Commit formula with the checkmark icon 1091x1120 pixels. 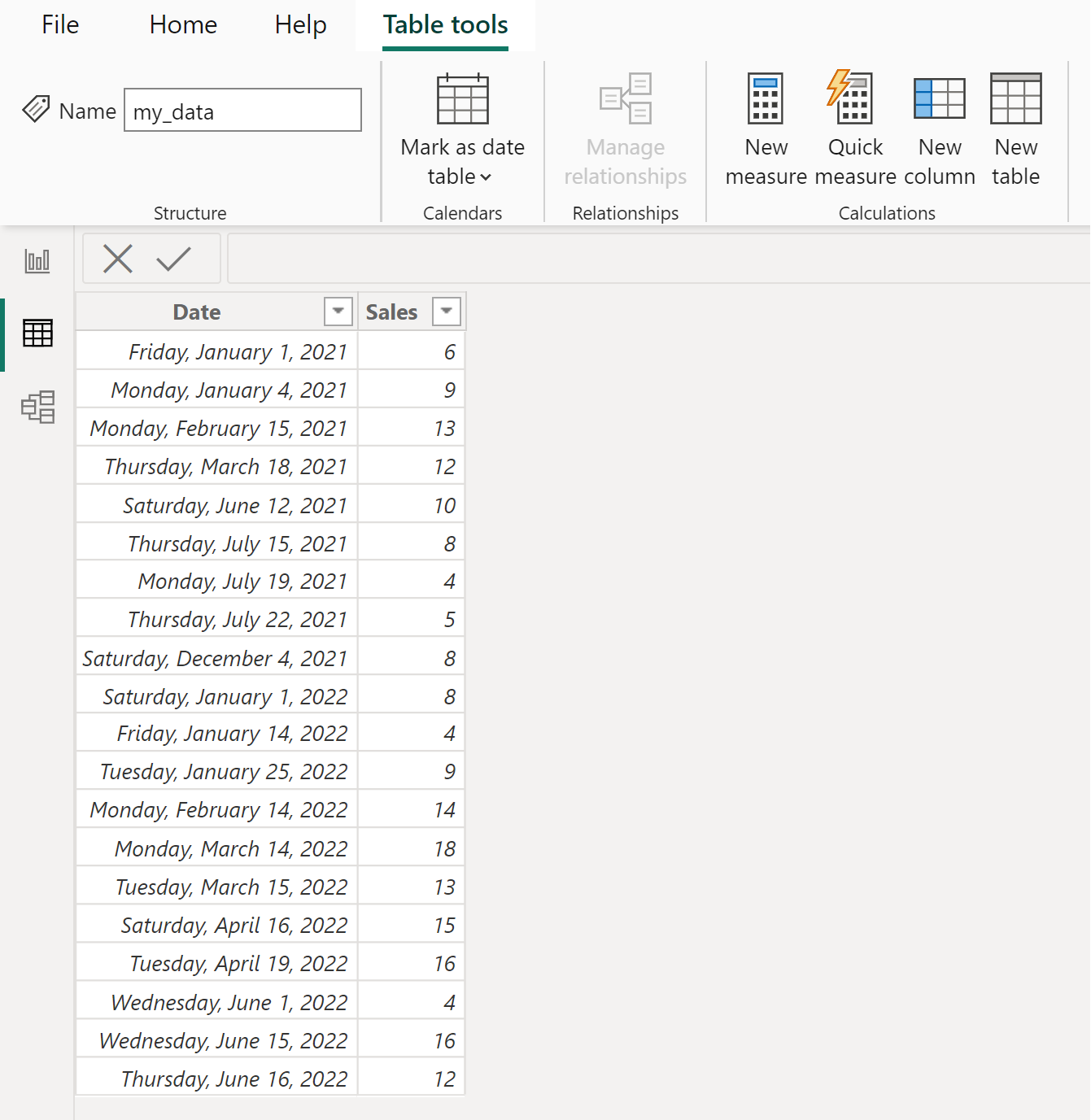click(x=173, y=259)
